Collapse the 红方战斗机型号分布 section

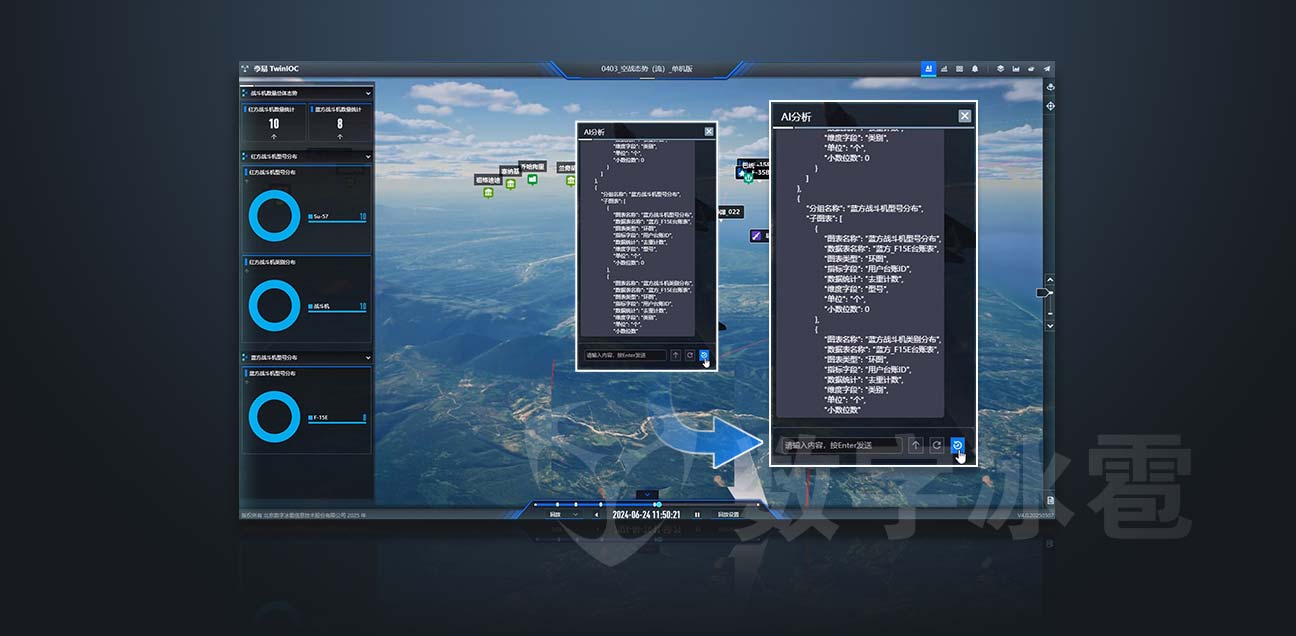pos(368,157)
